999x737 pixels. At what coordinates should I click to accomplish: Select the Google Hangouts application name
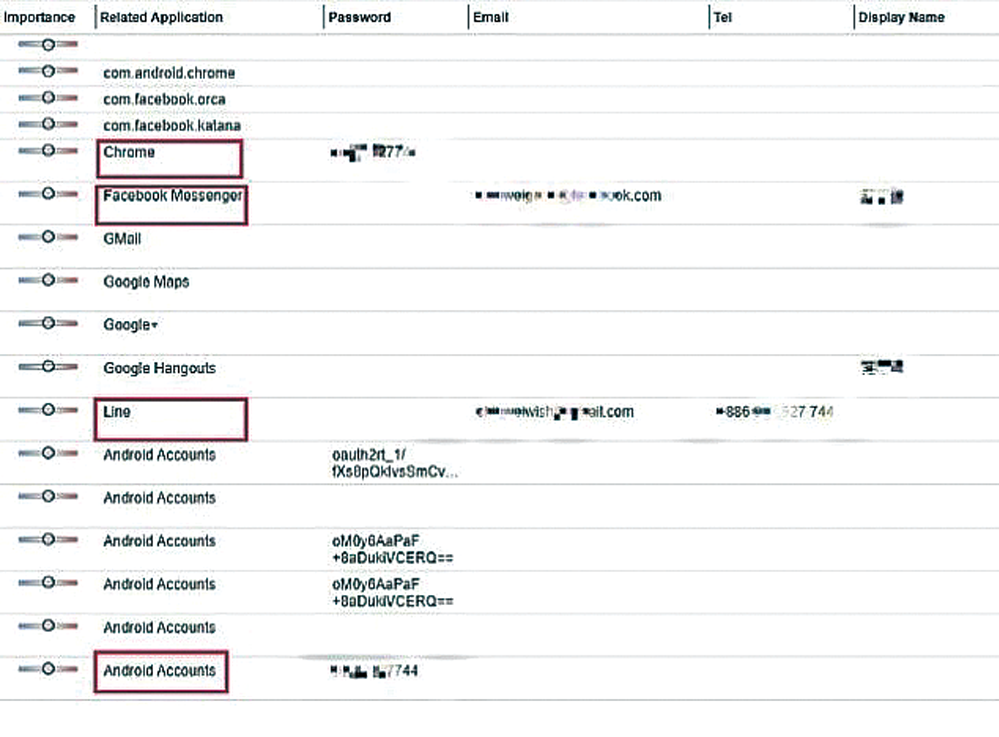click(x=159, y=368)
